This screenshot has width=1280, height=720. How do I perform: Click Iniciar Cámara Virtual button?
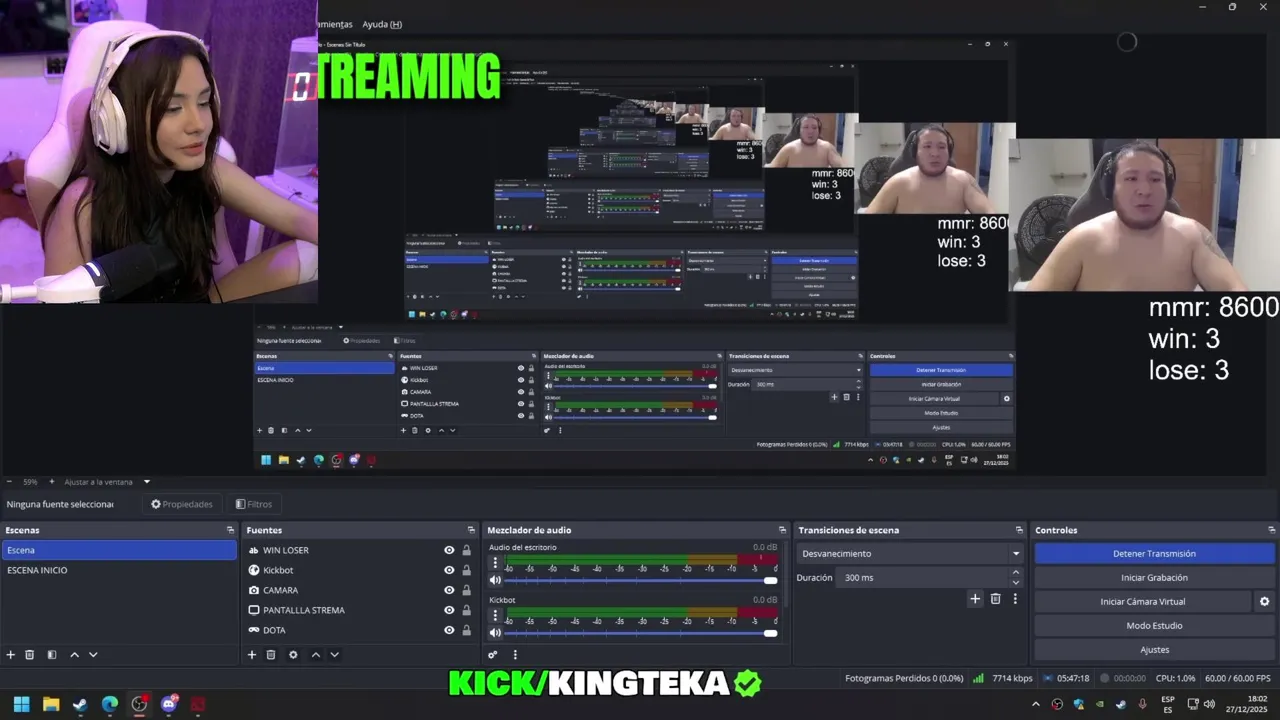pos(1142,602)
